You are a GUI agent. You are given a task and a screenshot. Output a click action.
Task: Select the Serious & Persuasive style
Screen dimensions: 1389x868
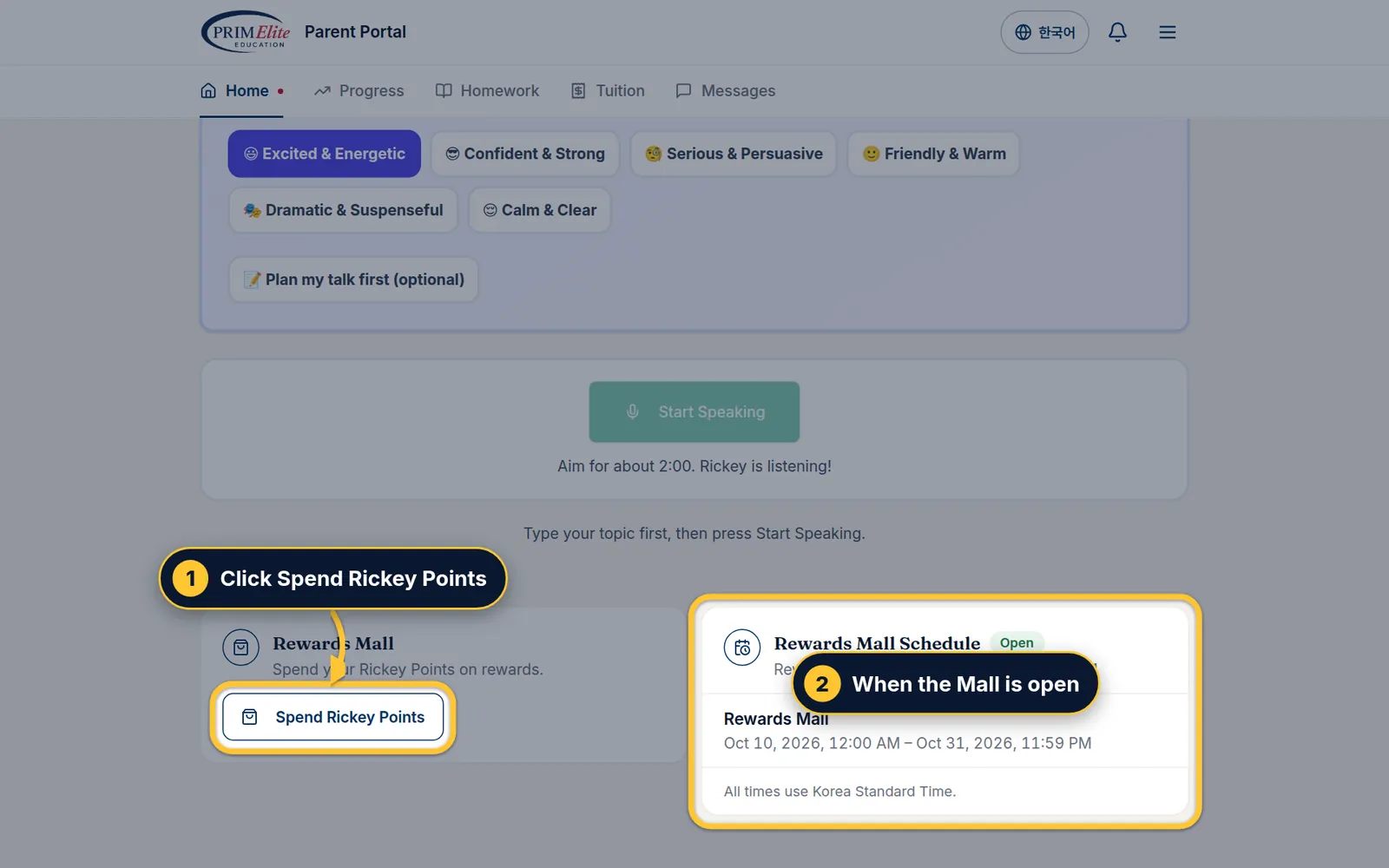coord(734,154)
